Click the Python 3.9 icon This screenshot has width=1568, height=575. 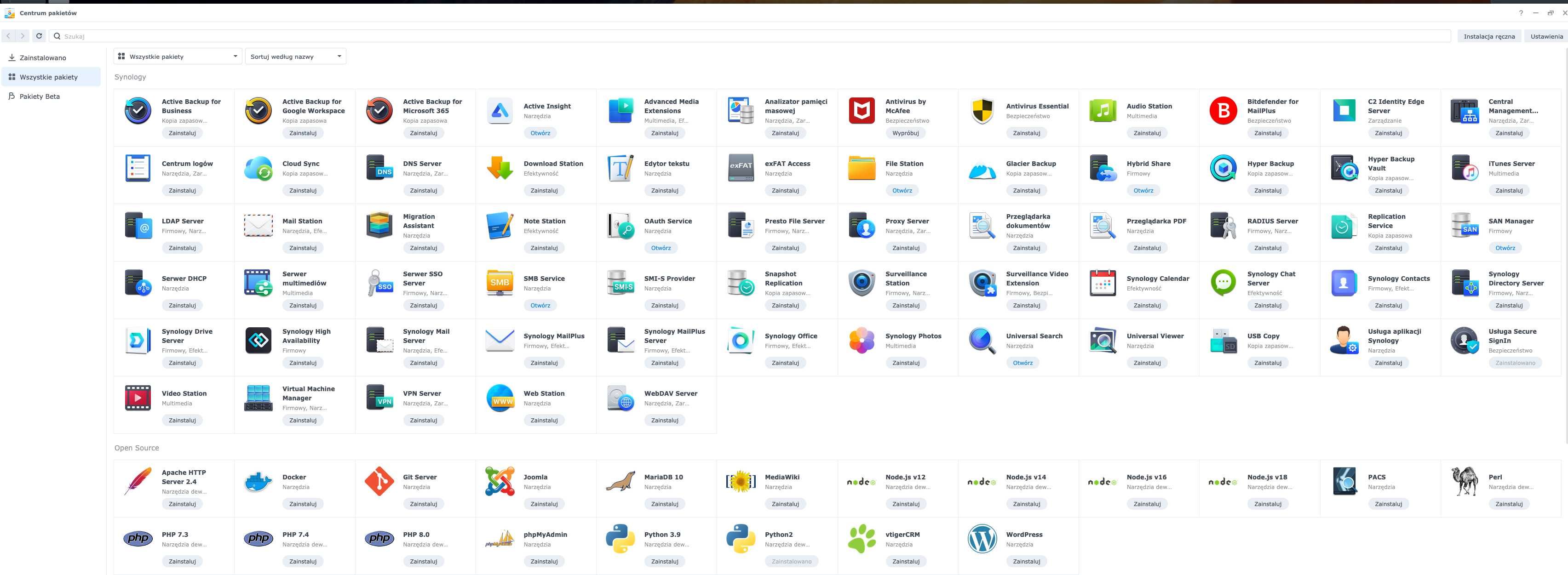pos(620,539)
